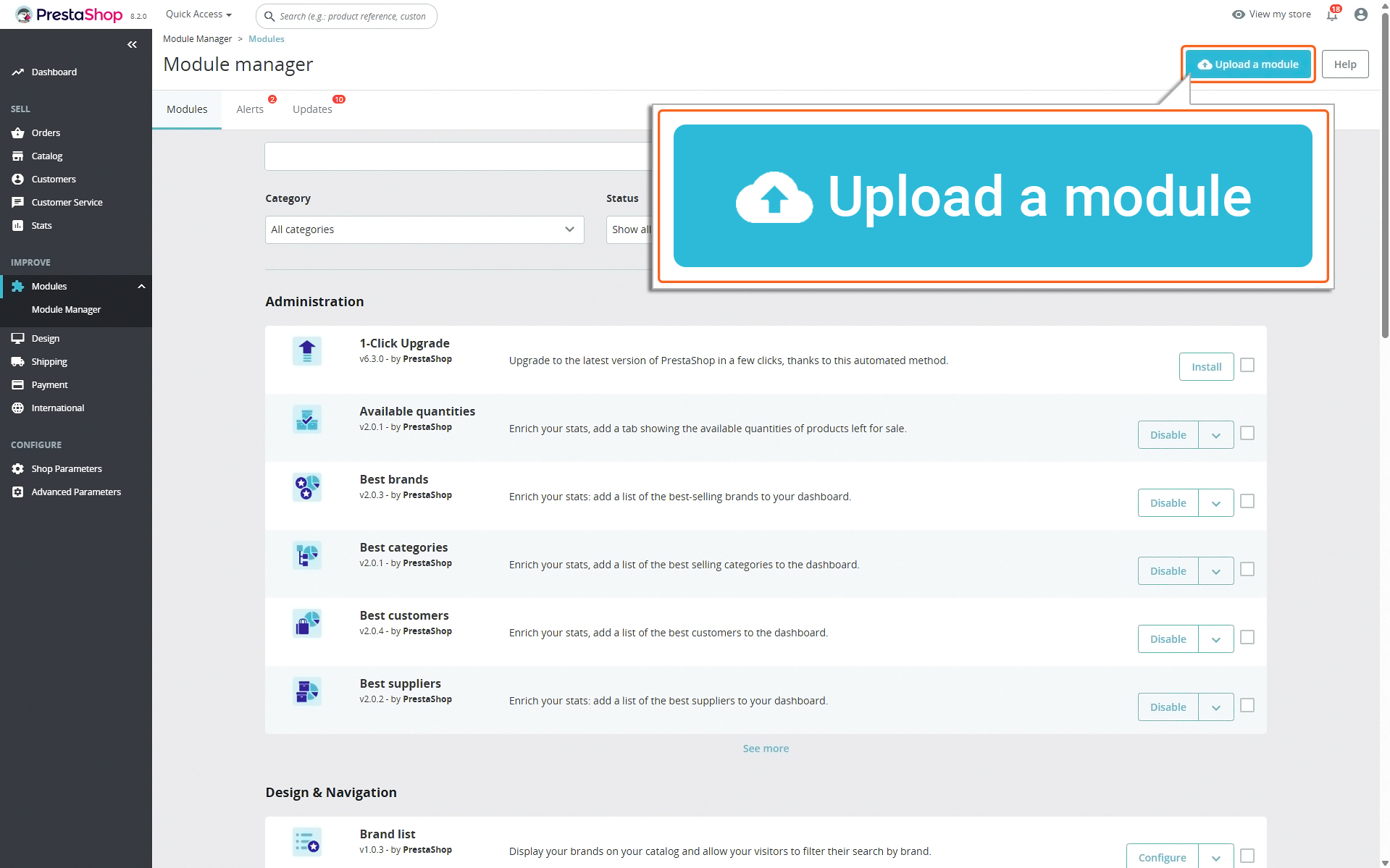The image size is (1390, 868).
Task: Click the Best customers module icon
Action: [307, 623]
